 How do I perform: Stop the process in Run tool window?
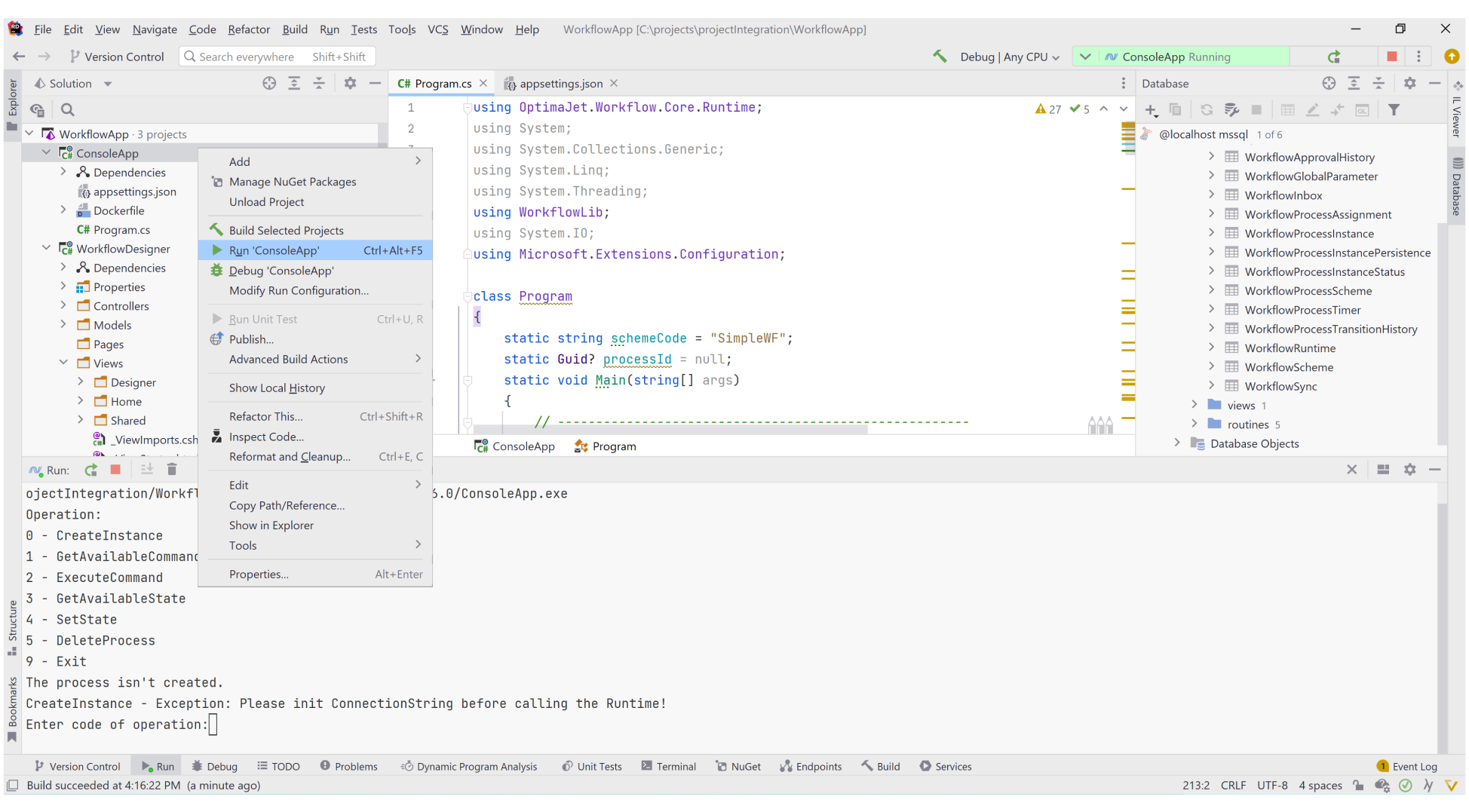(x=115, y=470)
